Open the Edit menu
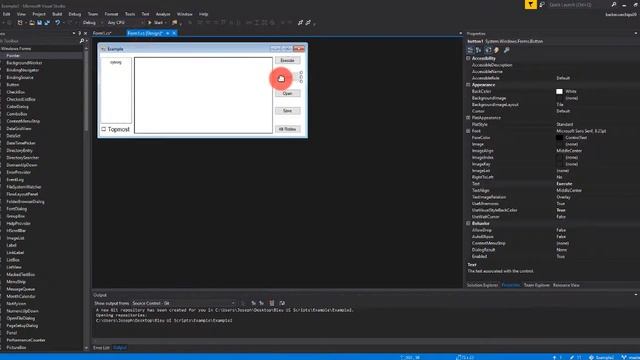The image size is (640, 360). (x=7, y=14)
